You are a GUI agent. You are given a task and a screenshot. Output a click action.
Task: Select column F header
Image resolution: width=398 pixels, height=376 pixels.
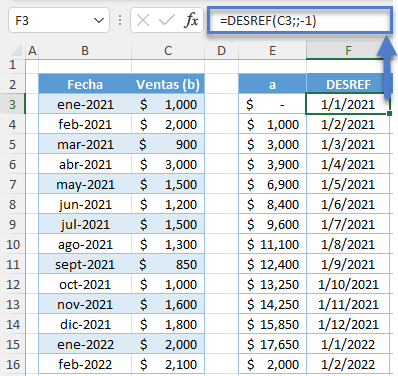click(348, 51)
